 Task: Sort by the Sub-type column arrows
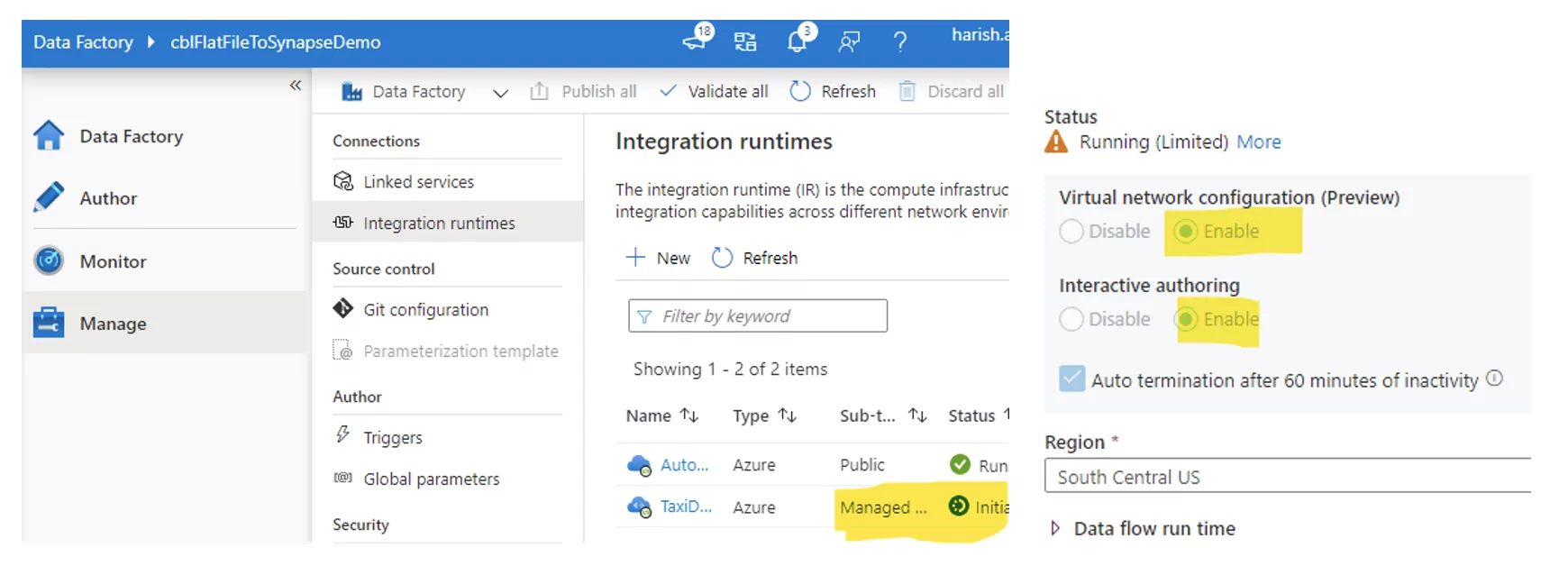pos(917,415)
